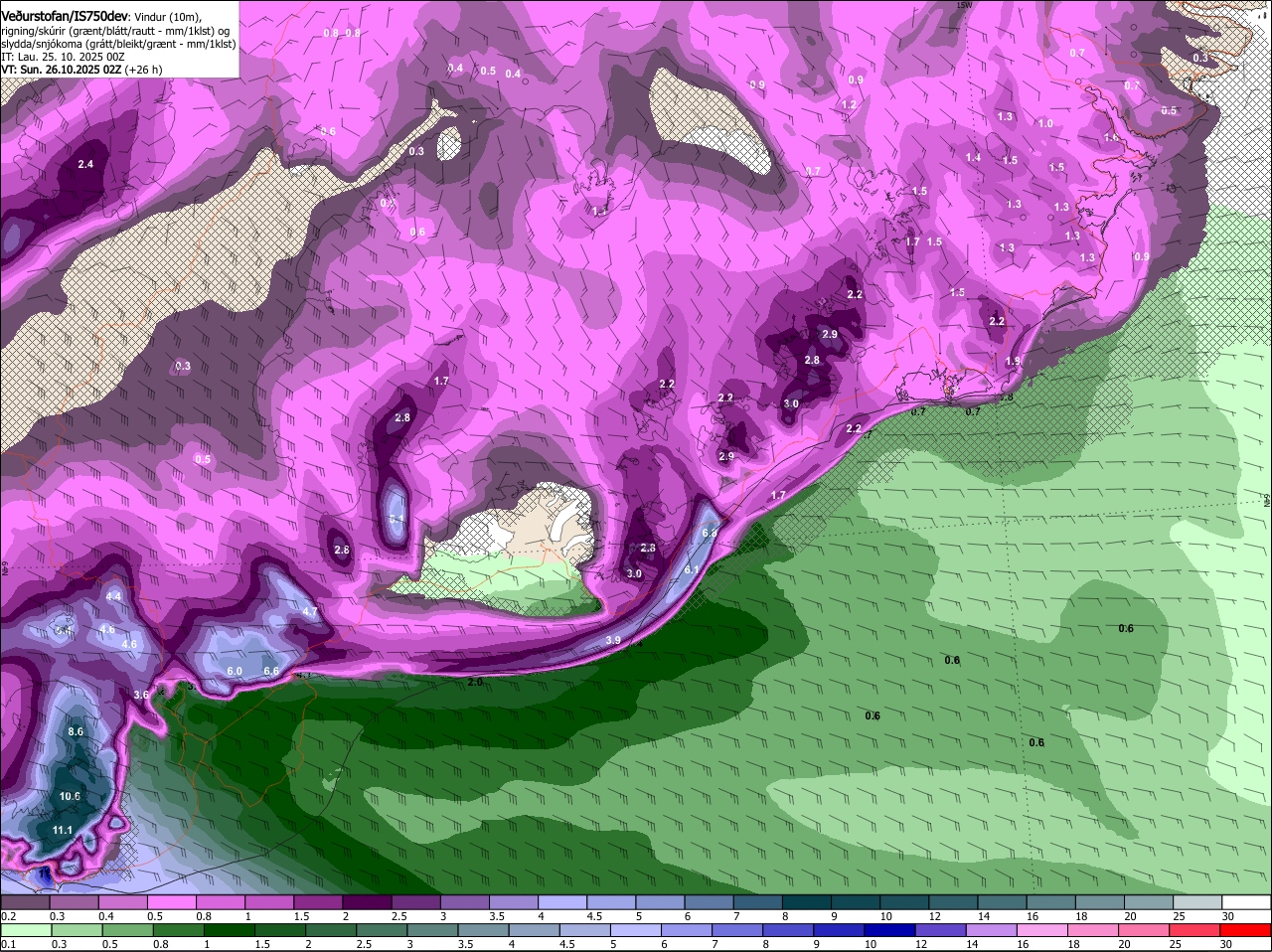The image size is (1272, 952).
Task: Select the 2.4 value in the upper-left map area
Action: coord(85,164)
